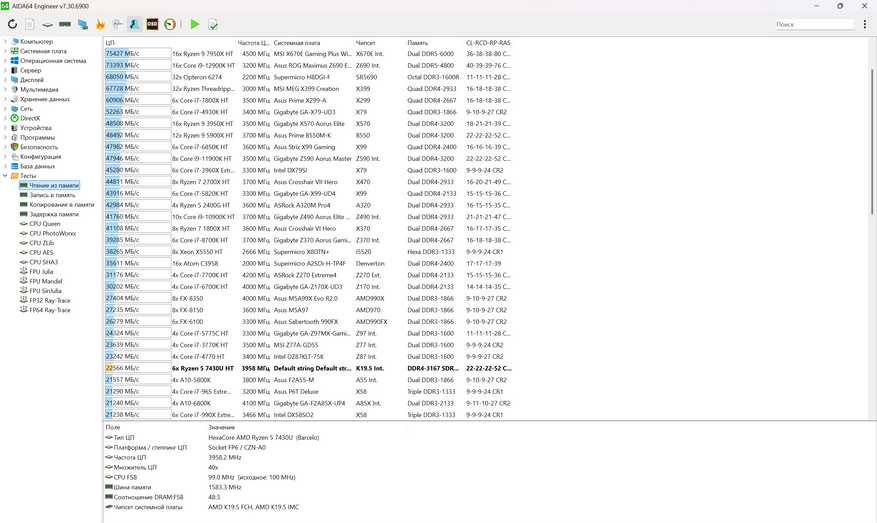The width and height of the screenshot is (877, 523).
Task: Select the 22566 МБ/с Ryzen 5 7430U row
Action: pos(308,368)
